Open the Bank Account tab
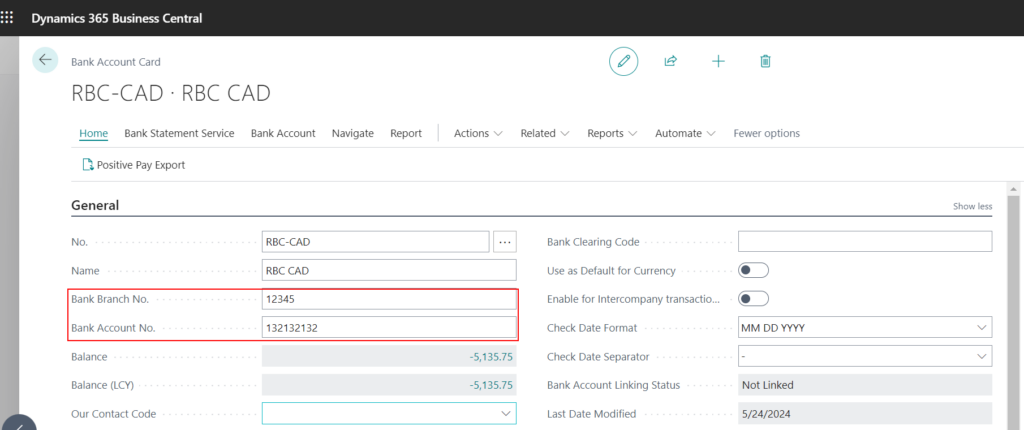1024x430 pixels. pos(283,133)
